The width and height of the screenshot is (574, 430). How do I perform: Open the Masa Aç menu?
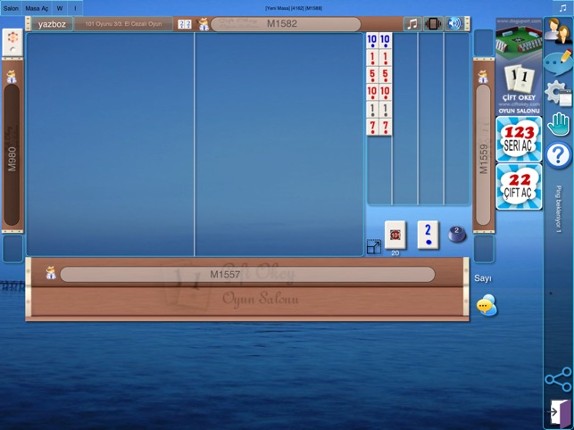[37, 8]
